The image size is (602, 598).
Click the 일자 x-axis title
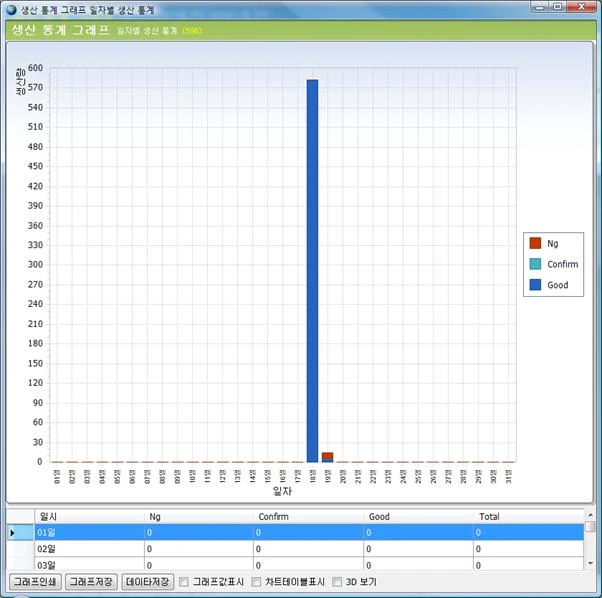point(282,491)
